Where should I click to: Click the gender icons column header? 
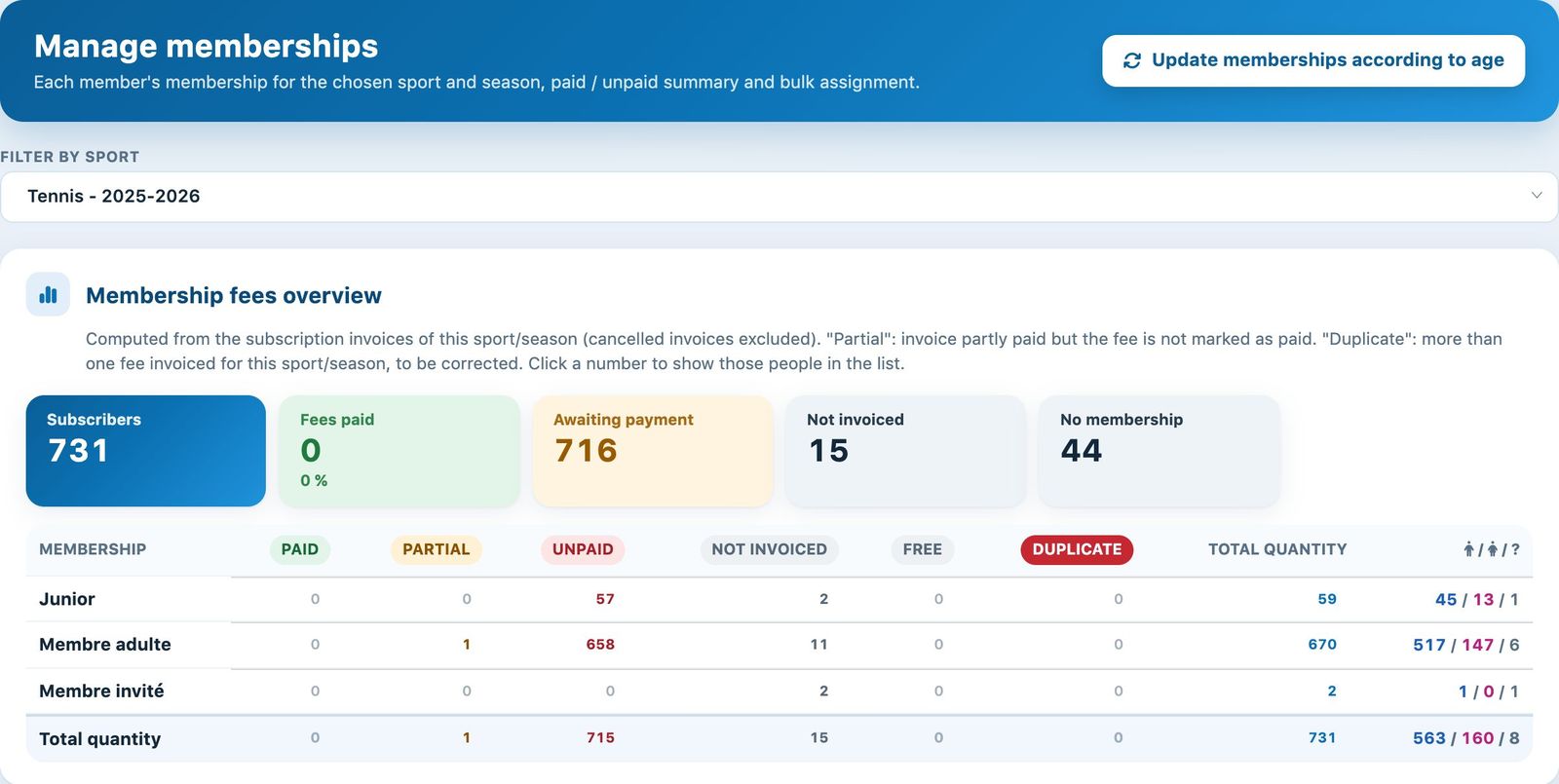coord(1491,549)
